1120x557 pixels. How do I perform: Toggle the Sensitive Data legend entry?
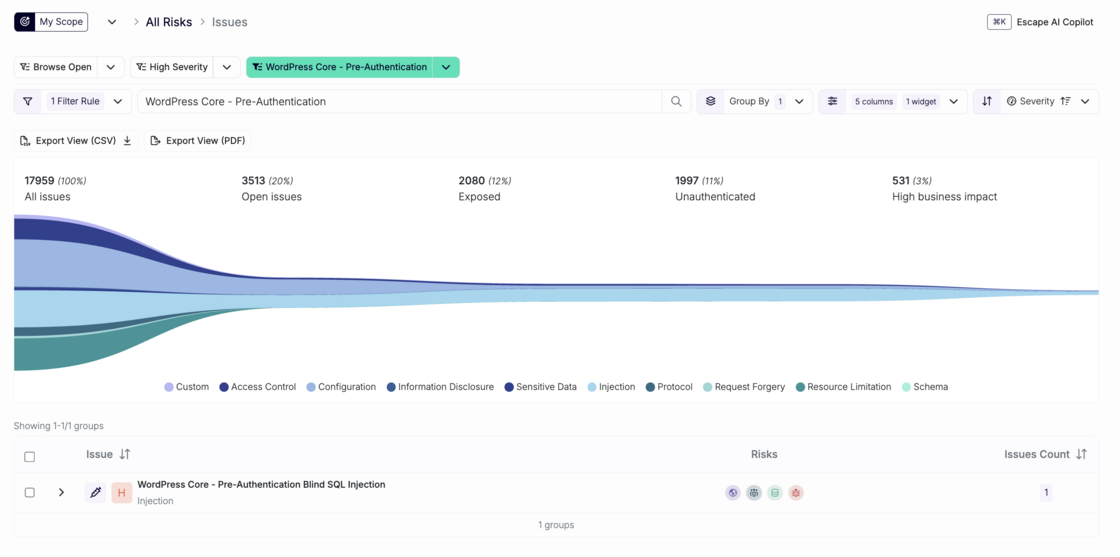(x=540, y=387)
